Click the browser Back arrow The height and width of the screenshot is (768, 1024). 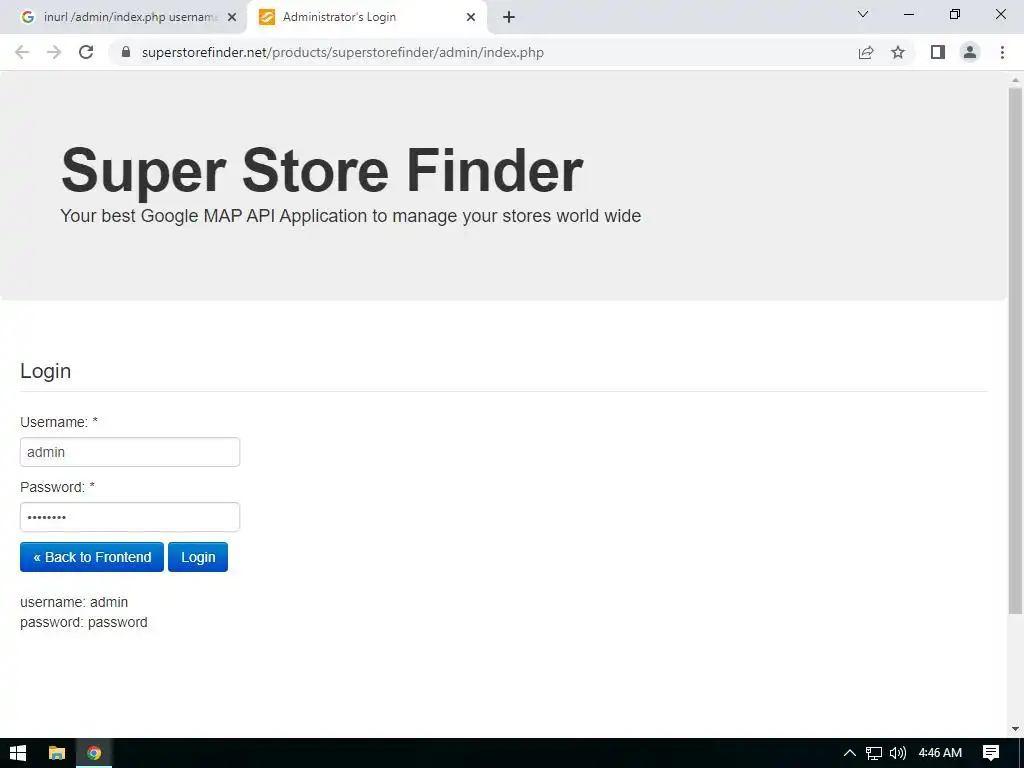coord(22,52)
